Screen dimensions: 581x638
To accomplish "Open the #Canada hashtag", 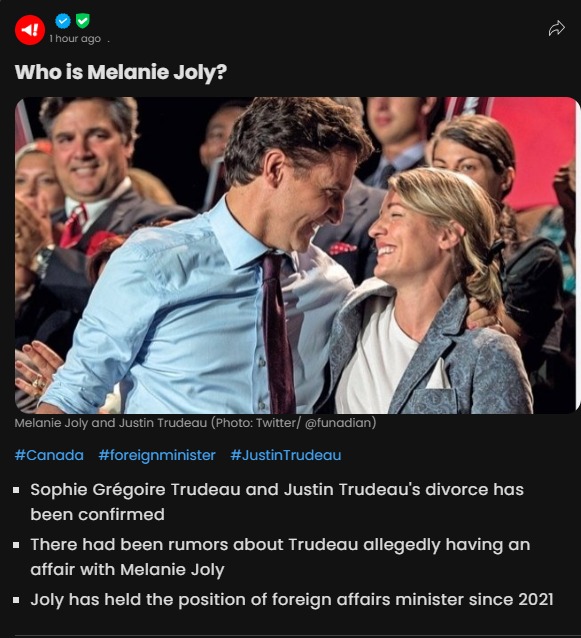I will (49, 455).
